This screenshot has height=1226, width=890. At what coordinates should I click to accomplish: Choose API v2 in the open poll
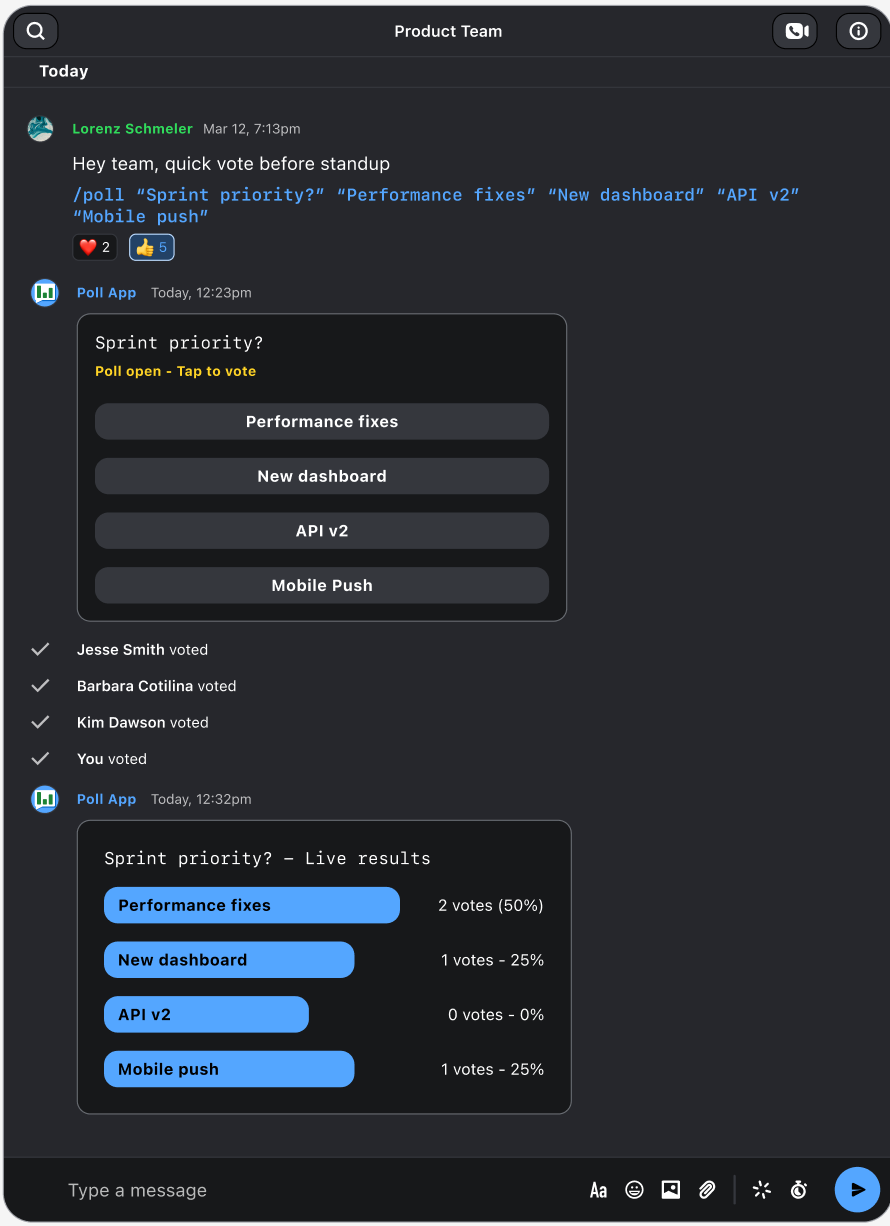coord(322,531)
